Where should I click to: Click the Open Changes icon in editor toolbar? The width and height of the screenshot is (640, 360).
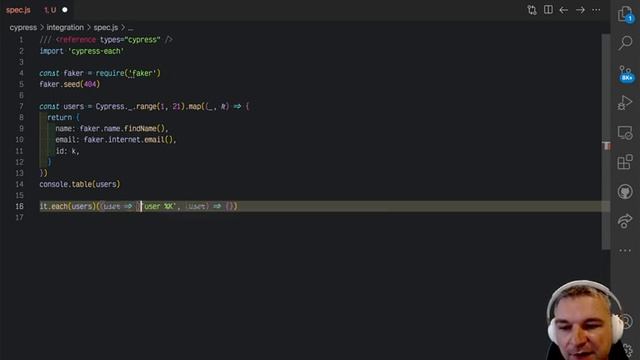(531, 10)
